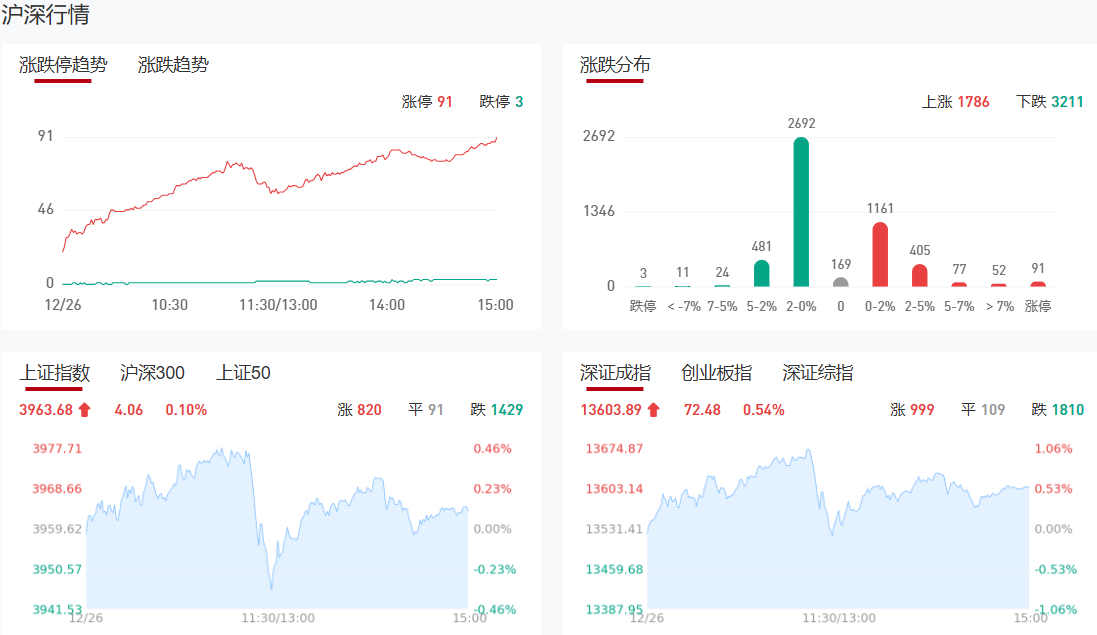Select the 涨跌停趋势 tab

[63, 65]
